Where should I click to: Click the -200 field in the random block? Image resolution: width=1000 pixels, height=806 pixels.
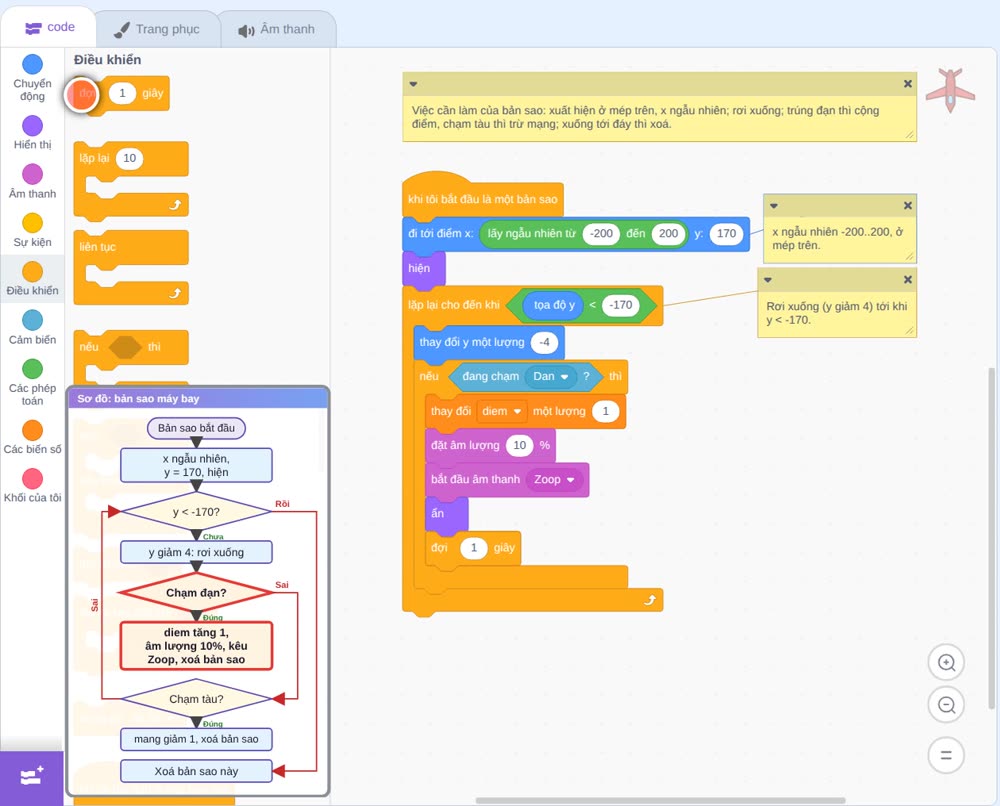[x=601, y=233]
